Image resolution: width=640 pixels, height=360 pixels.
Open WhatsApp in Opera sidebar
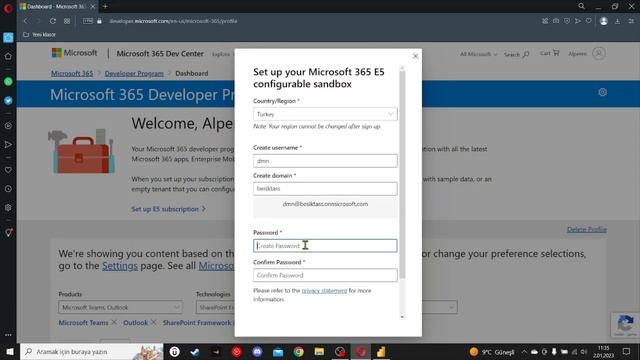pos(8,82)
